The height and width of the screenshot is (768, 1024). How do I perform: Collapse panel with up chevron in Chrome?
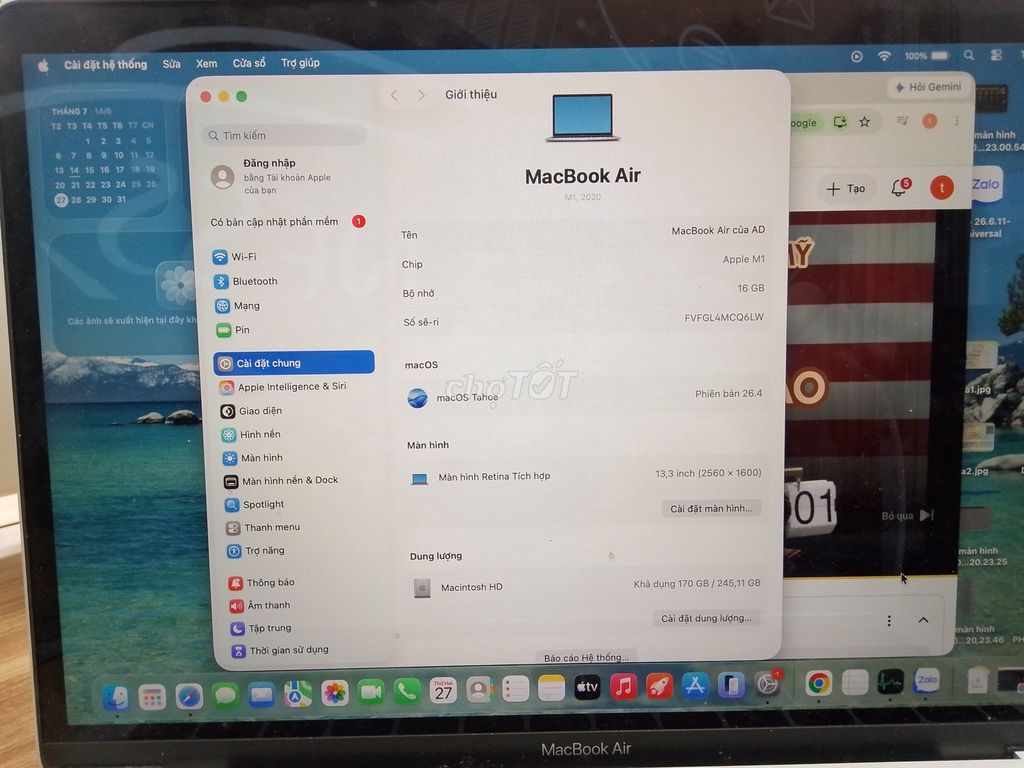point(923,620)
